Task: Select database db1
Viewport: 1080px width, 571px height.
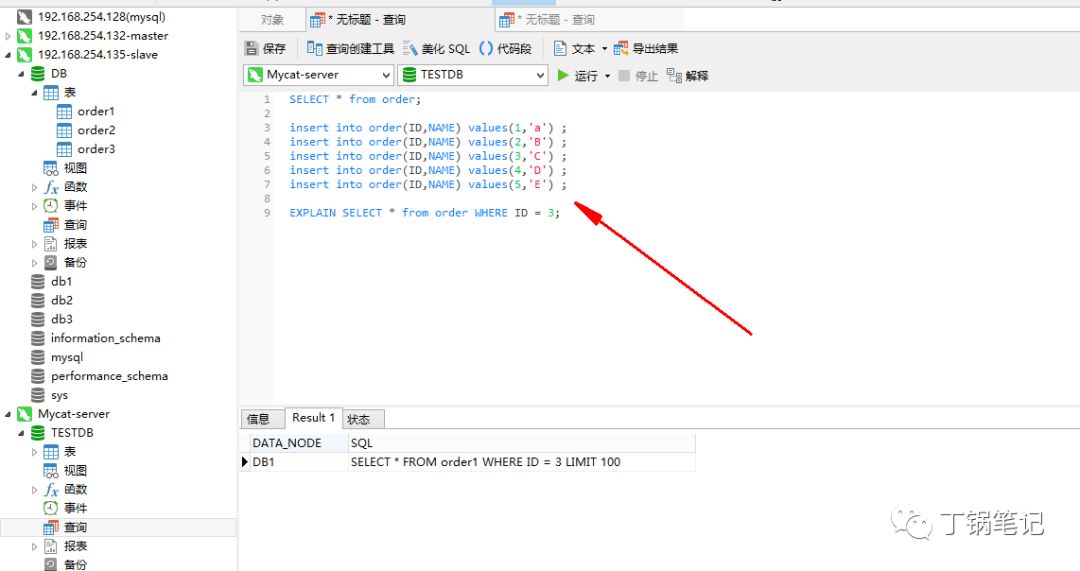Action: pos(61,281)
